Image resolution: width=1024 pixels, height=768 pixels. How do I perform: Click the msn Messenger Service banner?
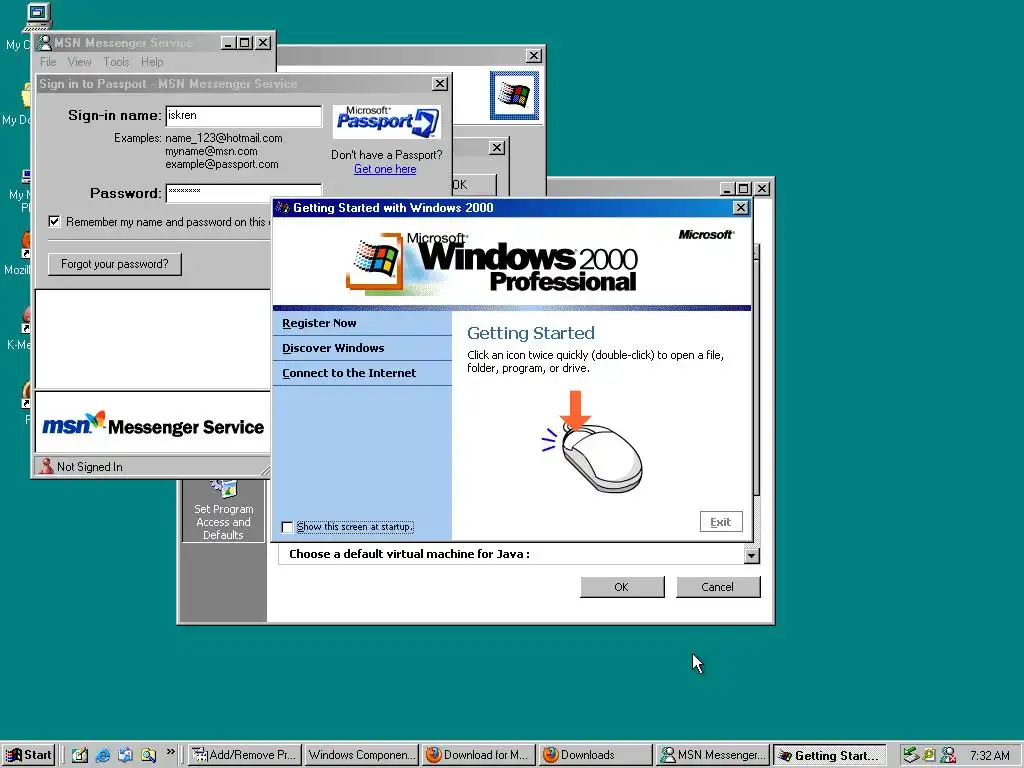tap(153, 425)
